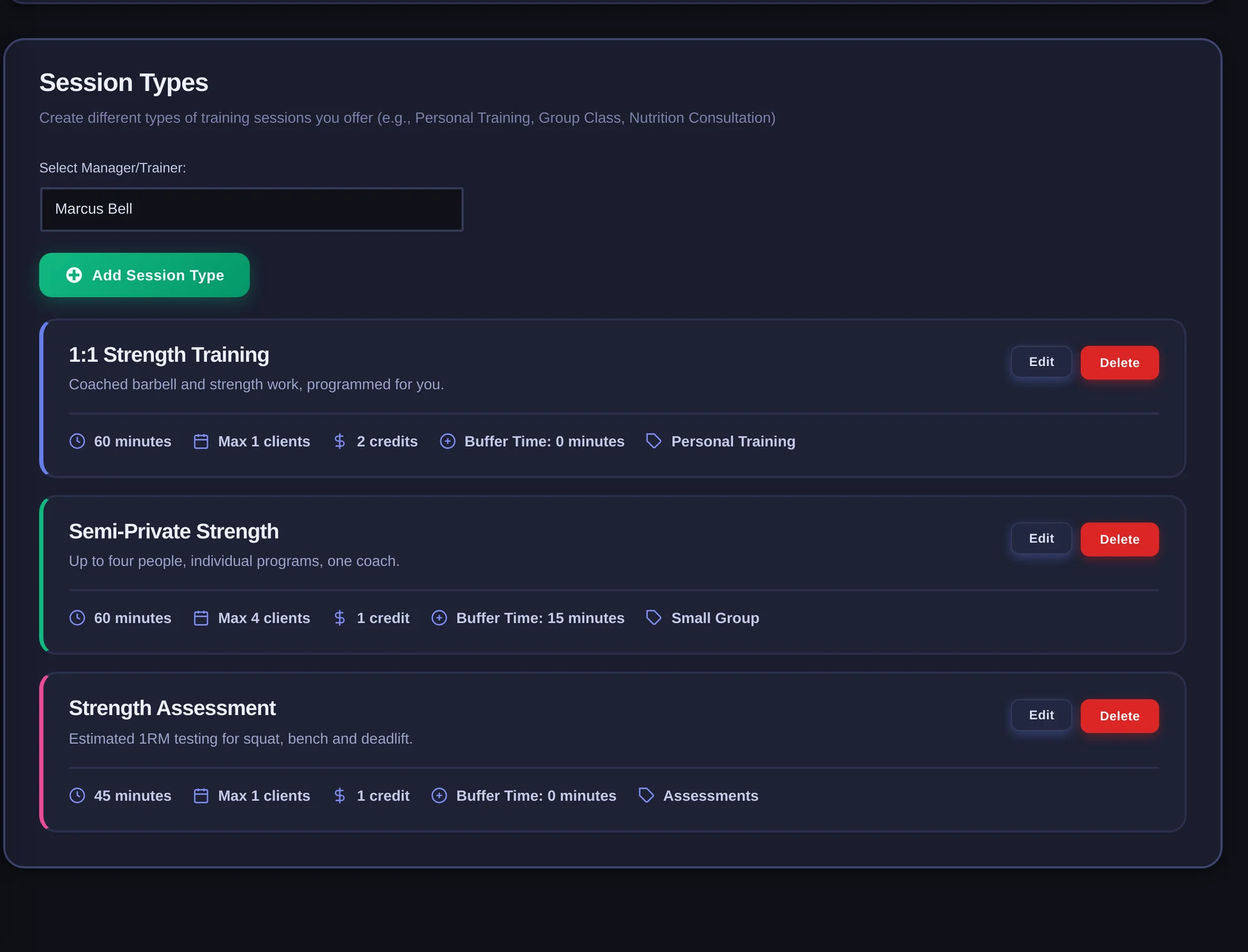Click 'Coached barbell and strength work' description
This screenshot has height=952, width=1248.
pyautogui.click(x=256, y=384)
